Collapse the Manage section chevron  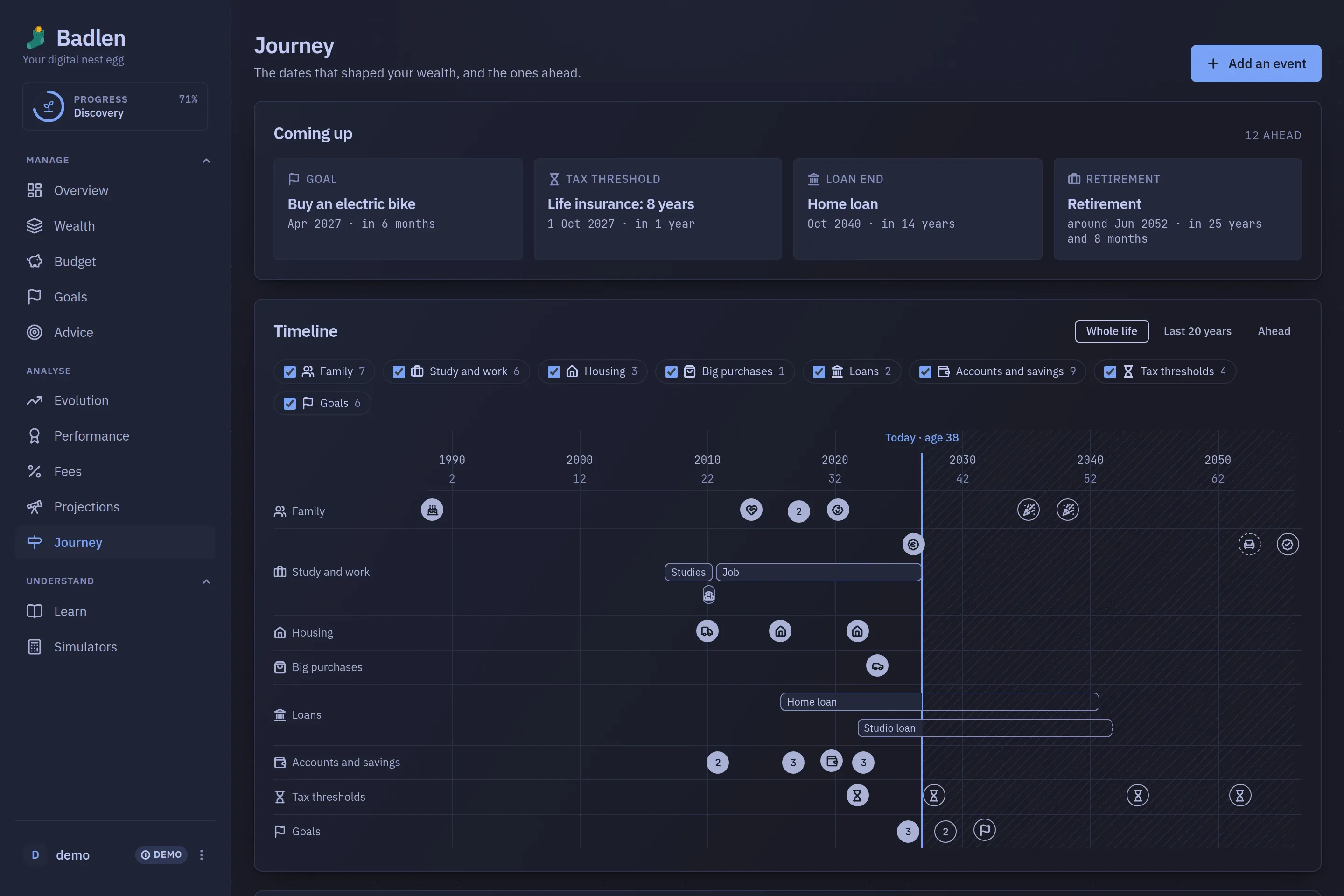point(206,161)
